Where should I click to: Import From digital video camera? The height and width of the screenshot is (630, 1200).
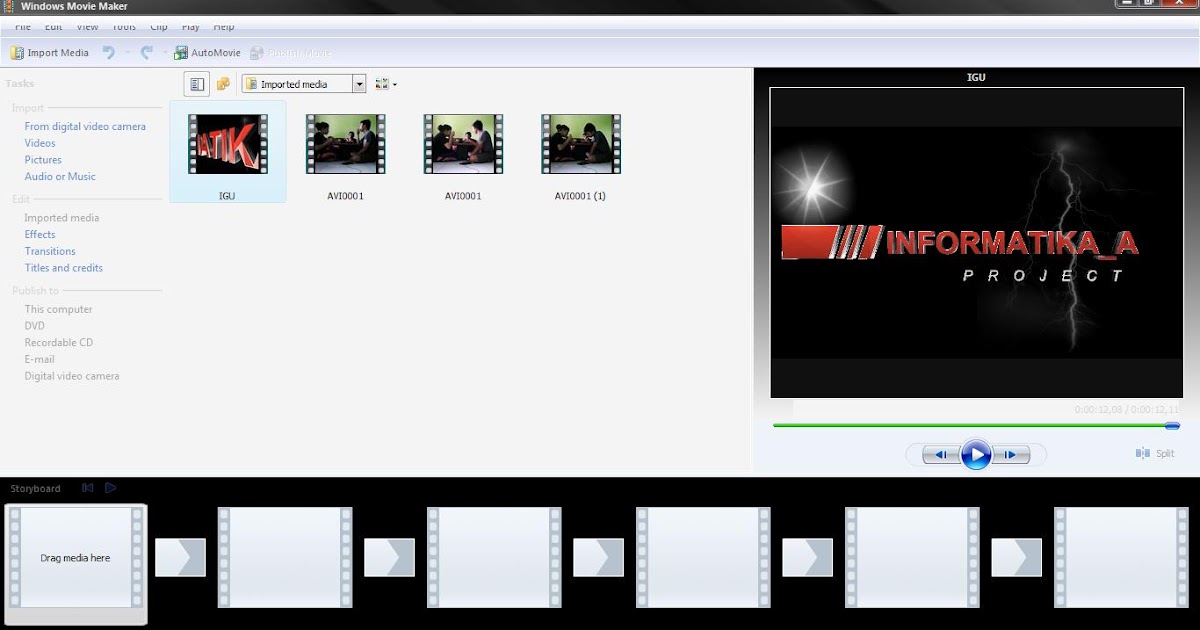[85, 126]
